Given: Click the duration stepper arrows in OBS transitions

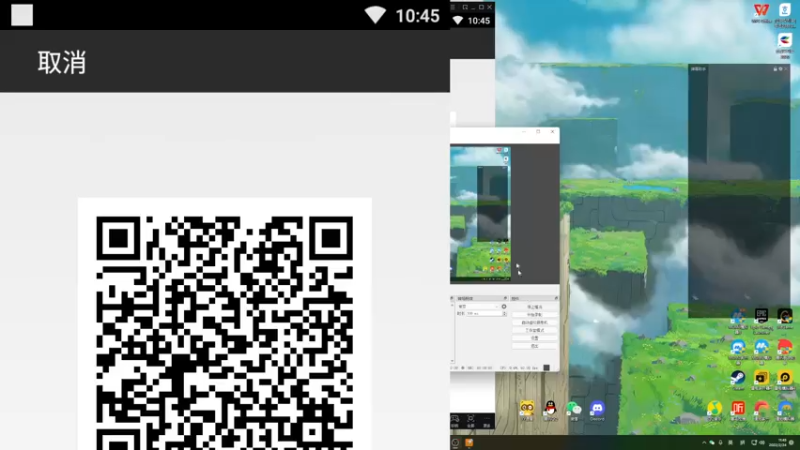Looking at the screenshot, I should (504, 314).
